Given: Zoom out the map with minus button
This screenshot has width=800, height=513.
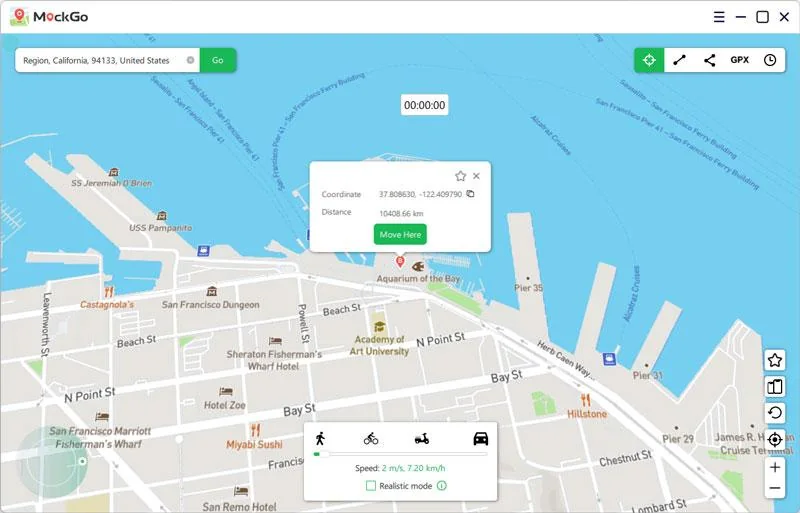Looking at the screenshot, I should coord(775,489).
